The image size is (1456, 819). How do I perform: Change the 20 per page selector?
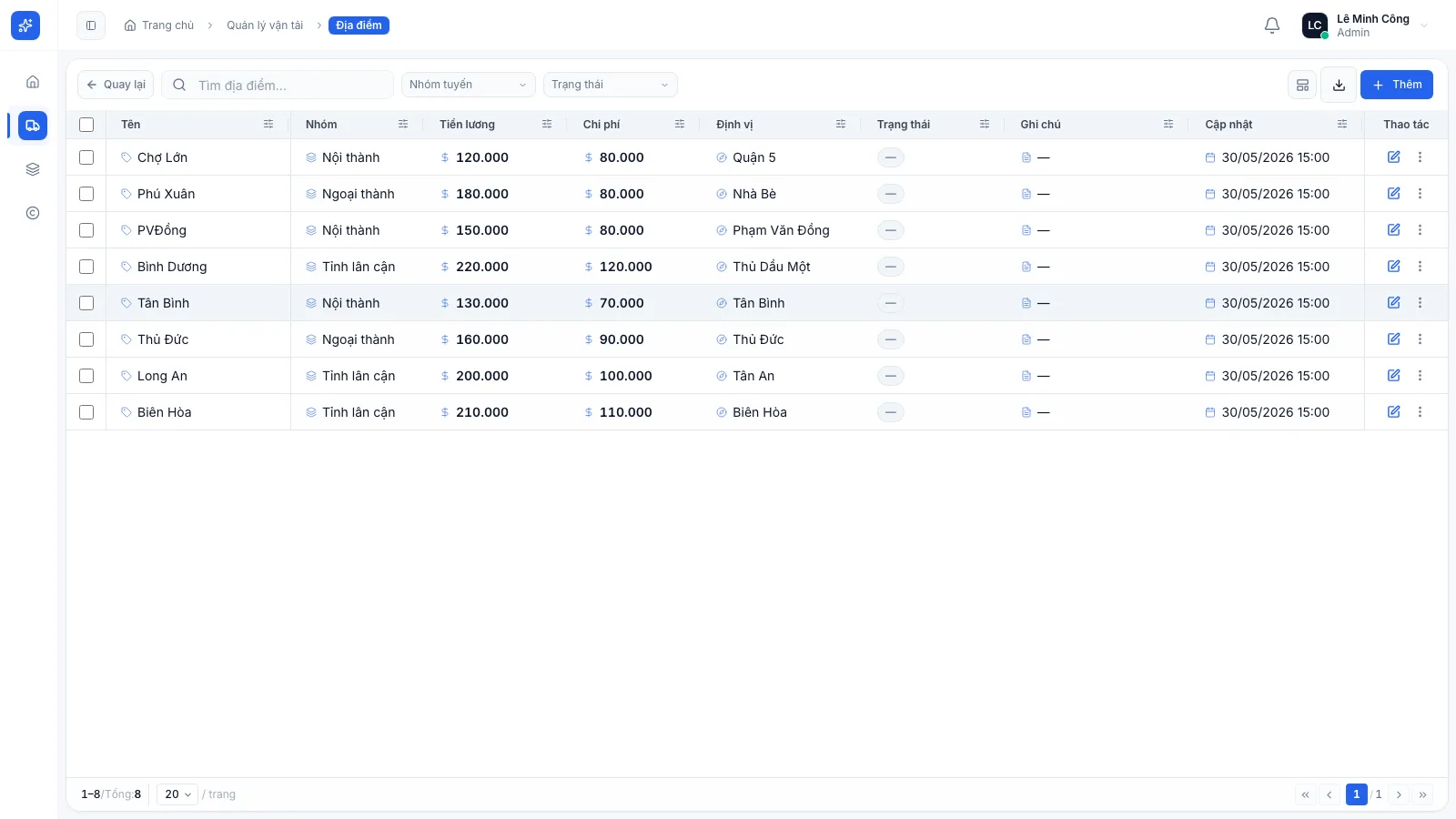[177, 794]
